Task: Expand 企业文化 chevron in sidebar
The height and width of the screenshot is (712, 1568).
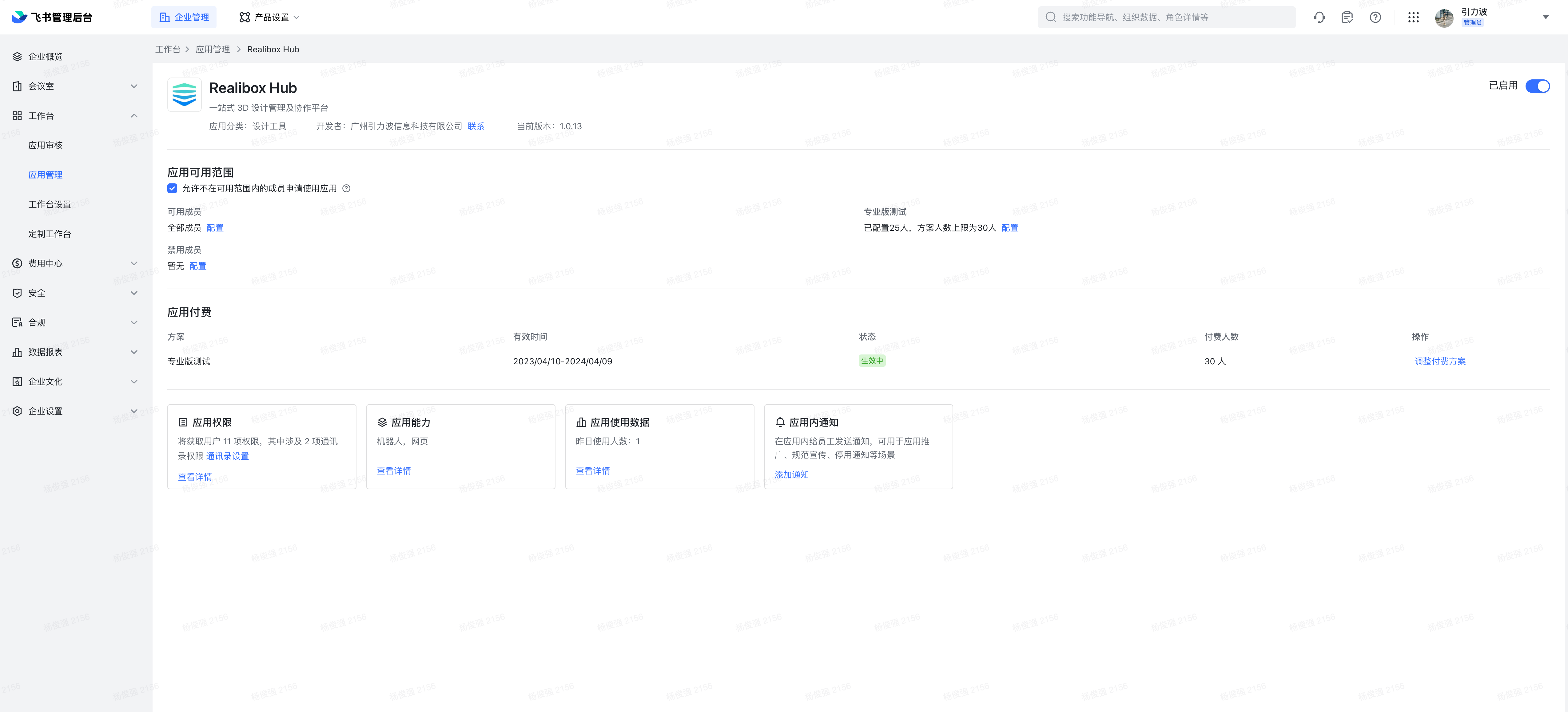Action: (x=134, y=381)
